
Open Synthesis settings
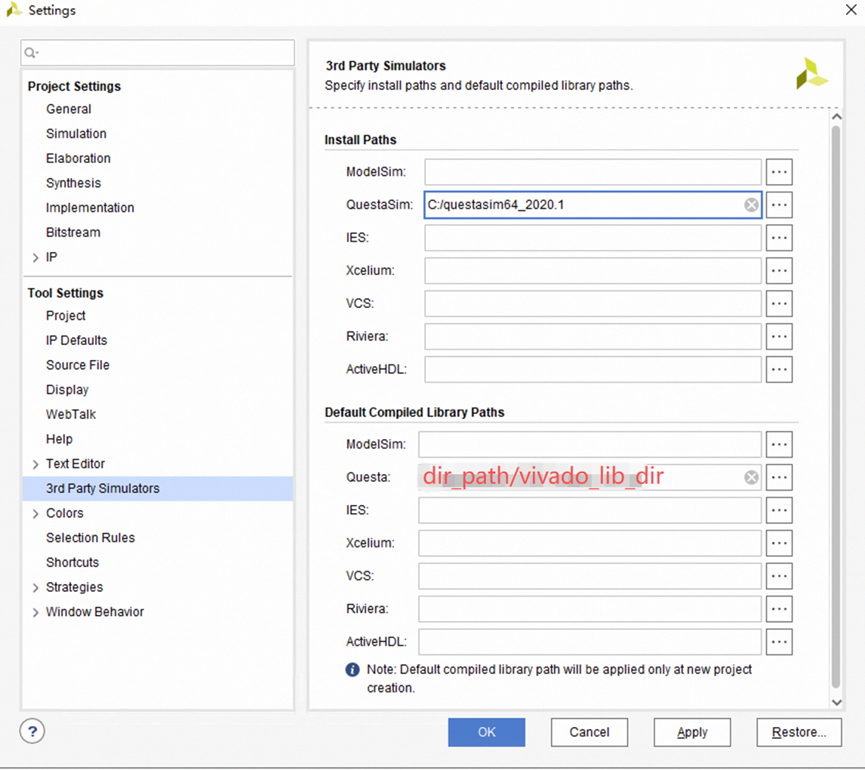pyautogui.click(x=73, y=183)
